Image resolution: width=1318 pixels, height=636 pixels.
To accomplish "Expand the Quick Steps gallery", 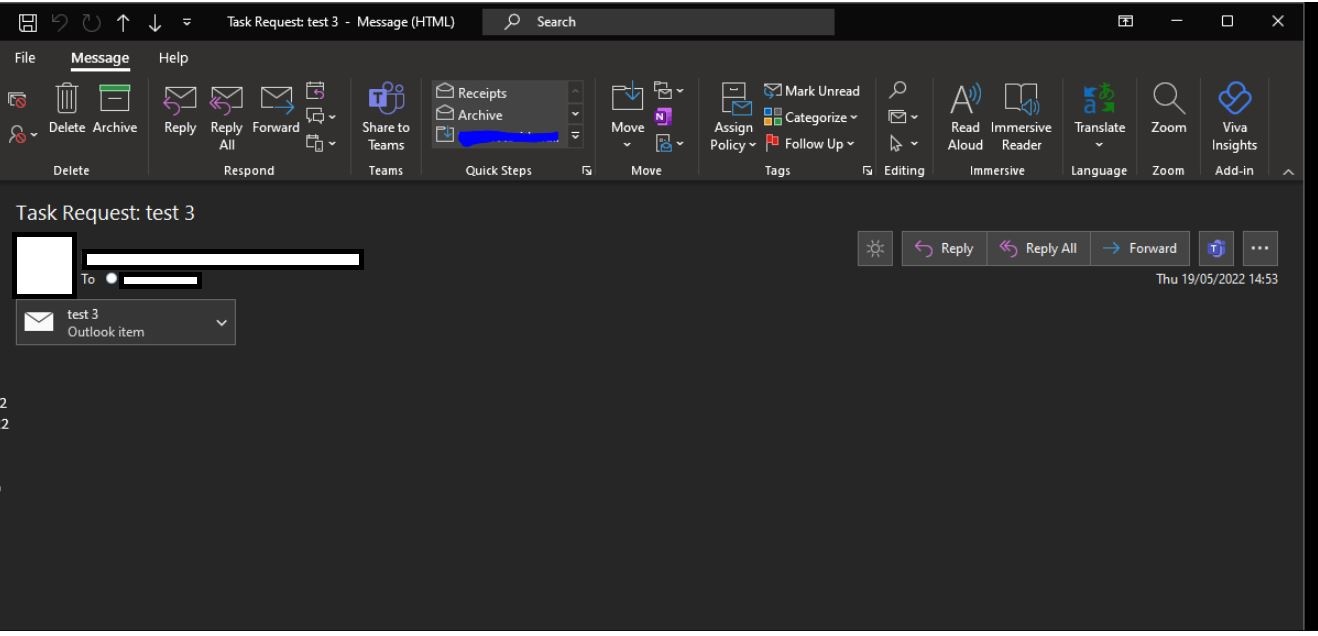I will point(575,137).
